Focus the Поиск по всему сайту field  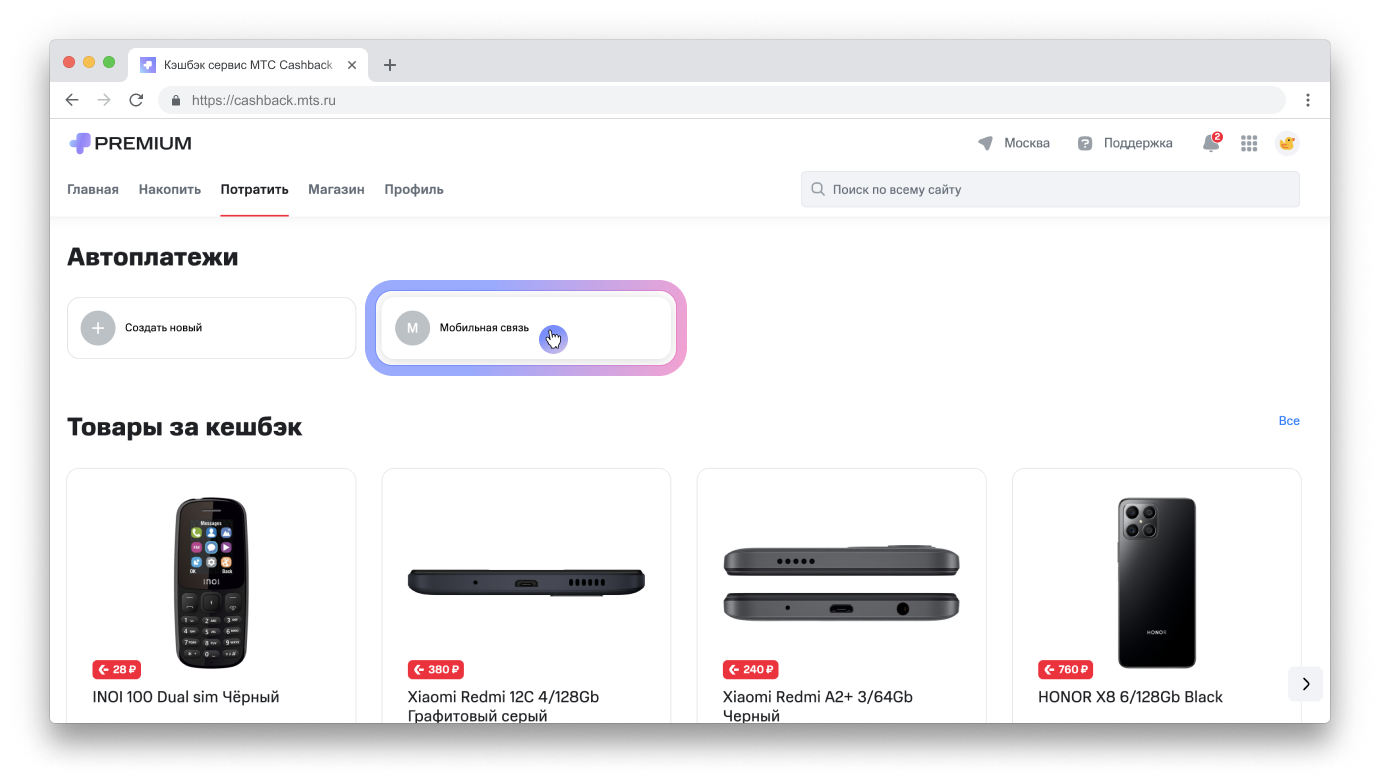tap(1050, 189)
